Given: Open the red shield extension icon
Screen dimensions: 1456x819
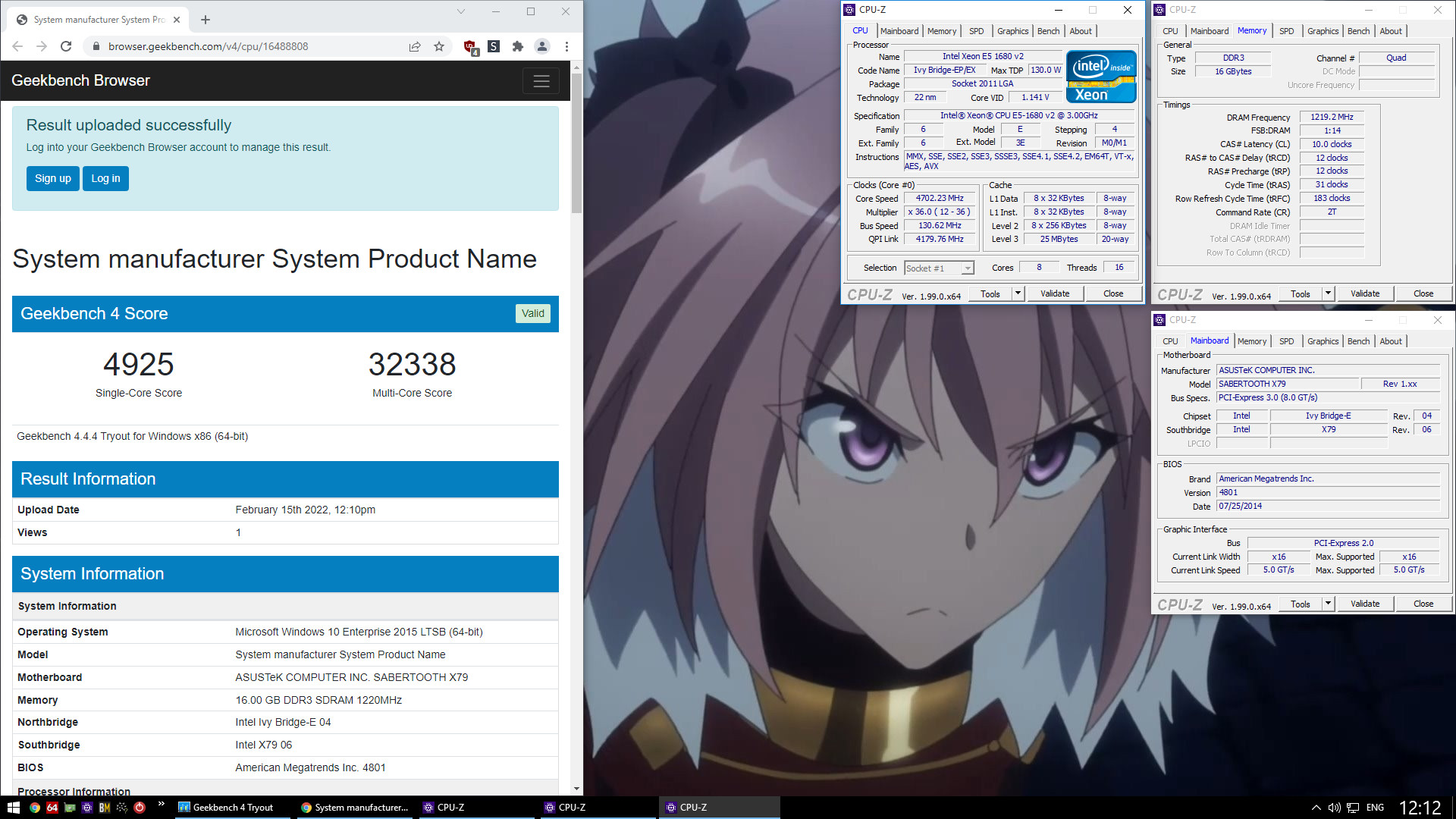Looking at the screenshot, I should [x=470, y=47].
